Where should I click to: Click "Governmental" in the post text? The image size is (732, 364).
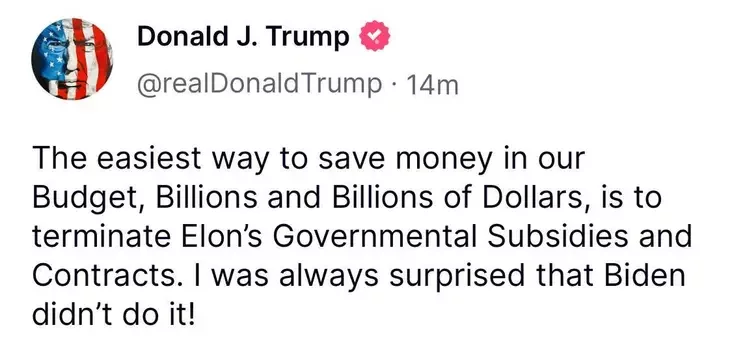375,236
